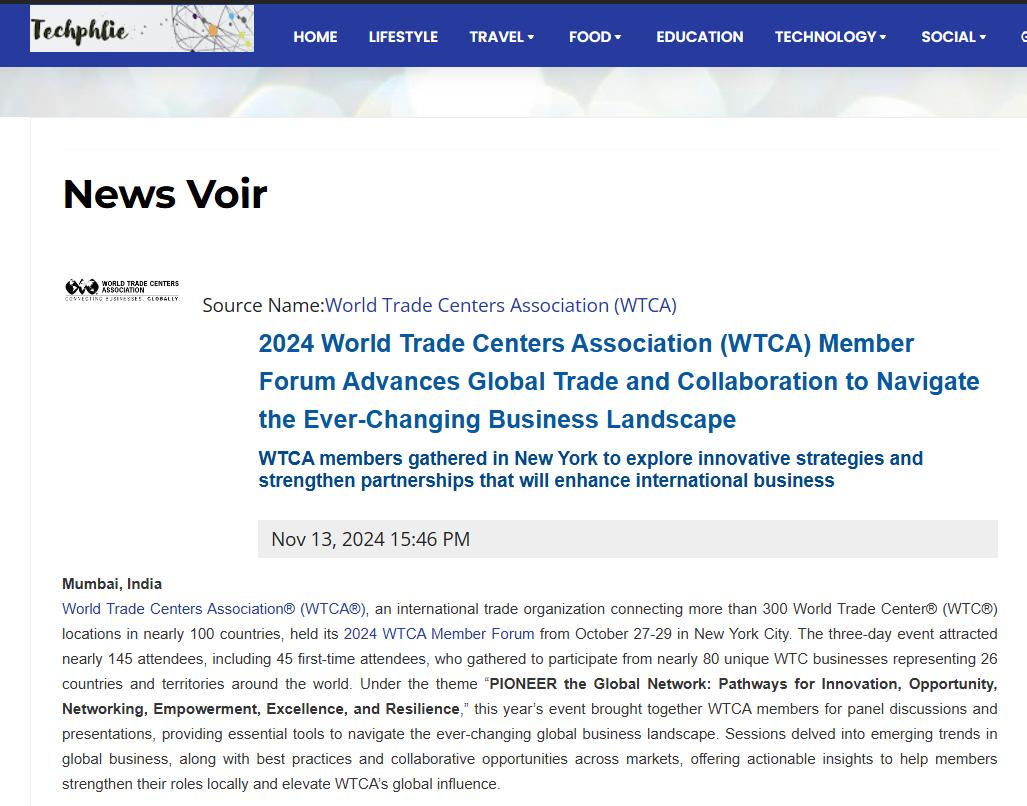Click the World Trade Centers Association logo
Image resolution: width=1027 pixels, height=806 pixels.
point(122,289)
